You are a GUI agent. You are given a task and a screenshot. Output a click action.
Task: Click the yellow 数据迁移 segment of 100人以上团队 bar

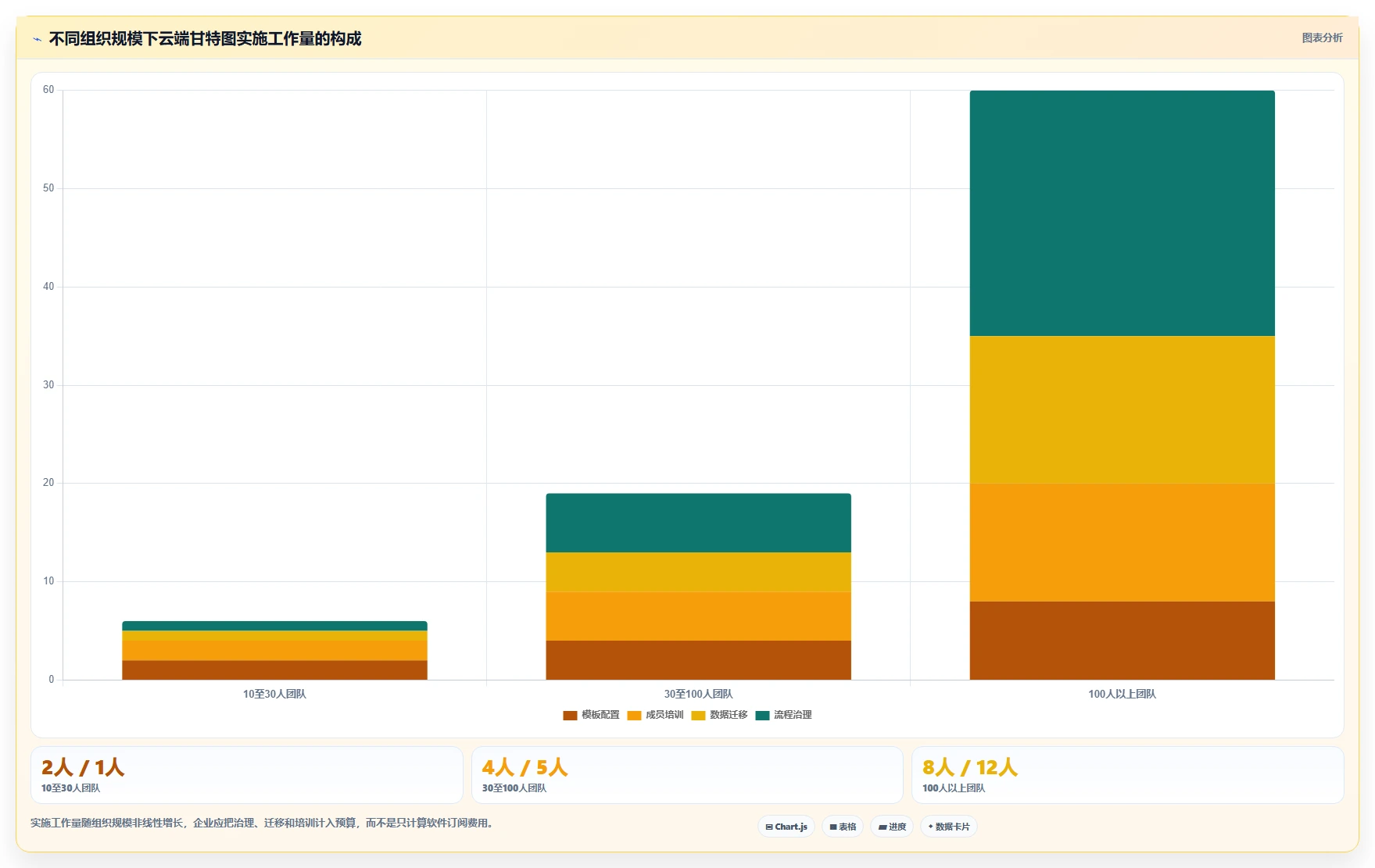tap(1122, 410)
